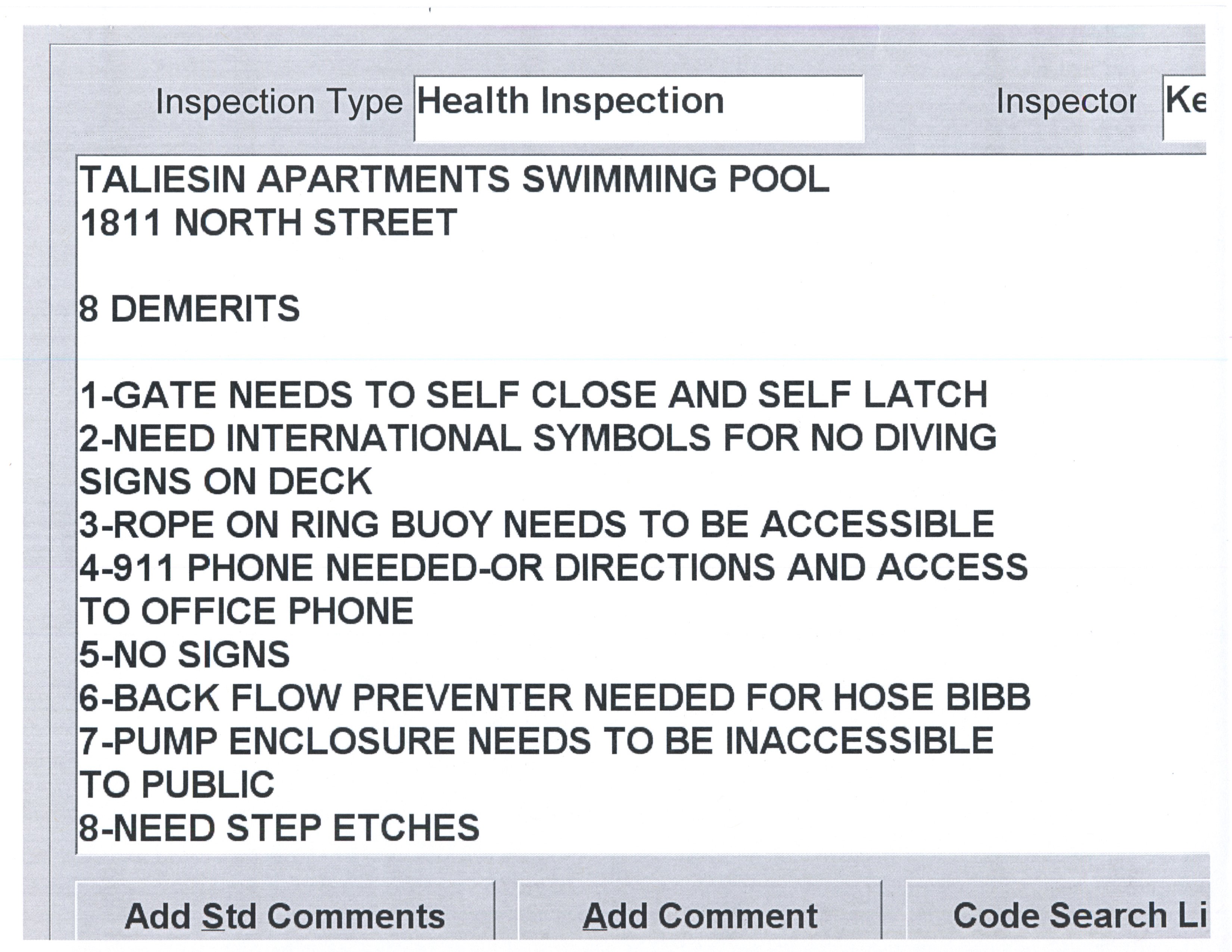Viewport: 1232px width, 952px height.
Task: Select comment 5 No Signs
Action: pos(184,655)
